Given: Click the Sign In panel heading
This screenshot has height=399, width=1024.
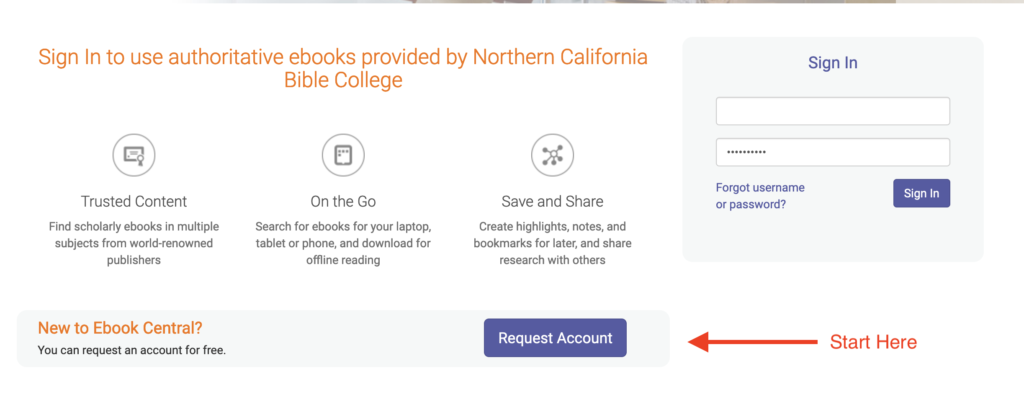Looking at the screenshot, I should tap(833, 63).
